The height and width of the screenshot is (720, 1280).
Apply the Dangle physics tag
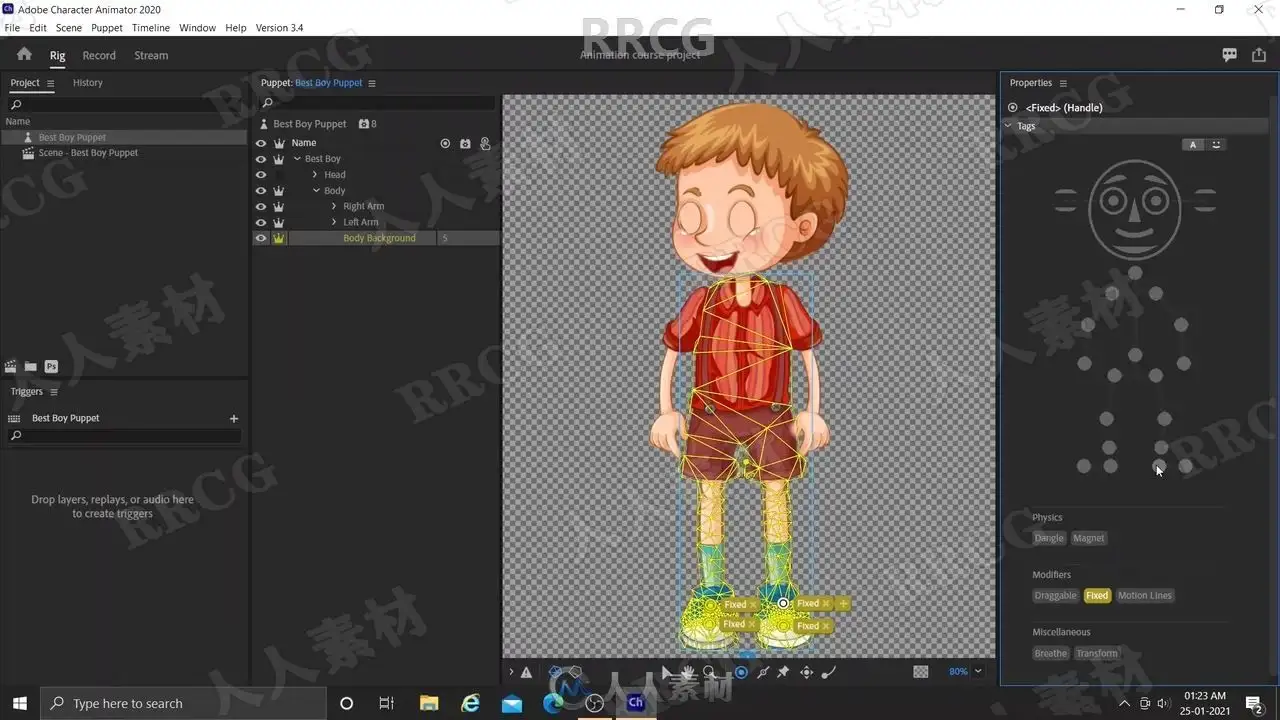1049,538
